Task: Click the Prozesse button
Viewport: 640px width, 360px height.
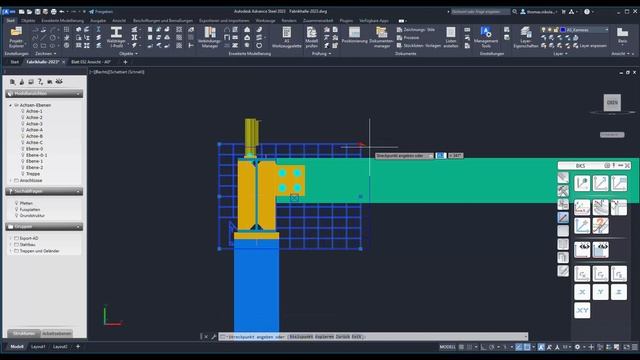Action: [408, 38]
